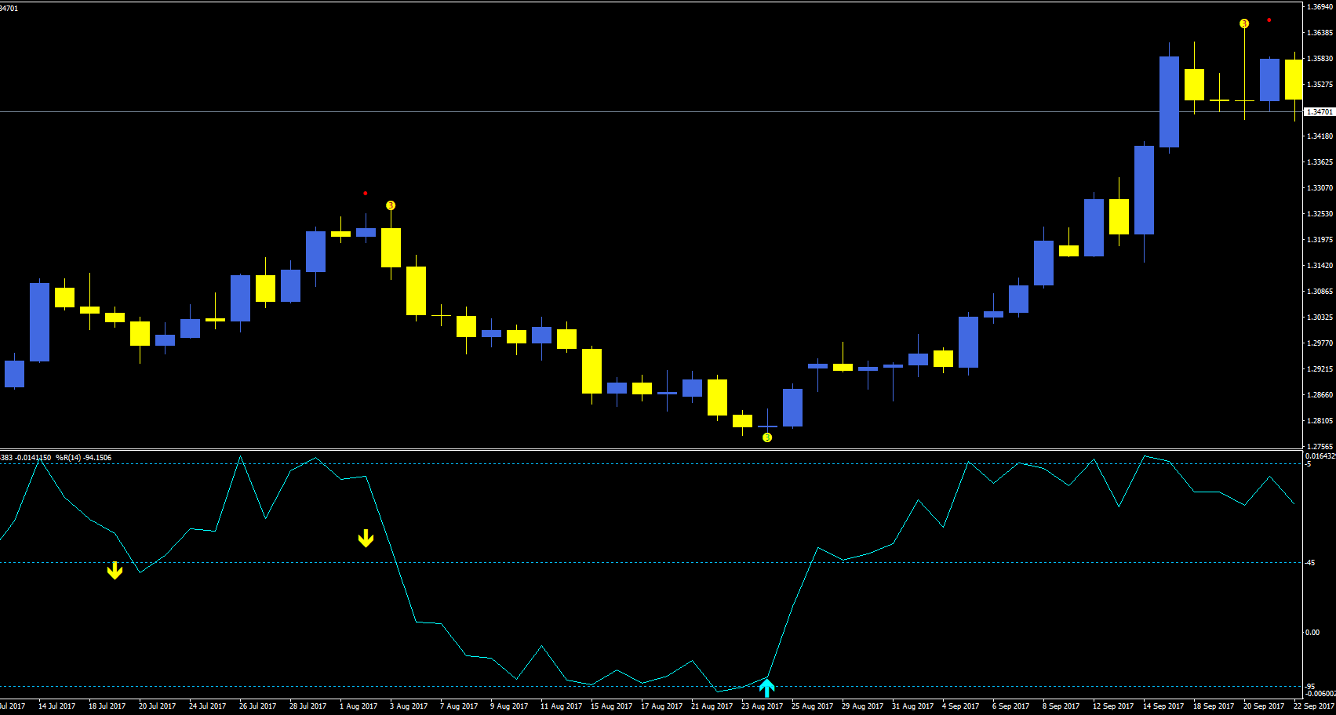Click the -5 level label on indicator scale
The height and width of the screenshot is (715, 1336).
point(1310,464)
